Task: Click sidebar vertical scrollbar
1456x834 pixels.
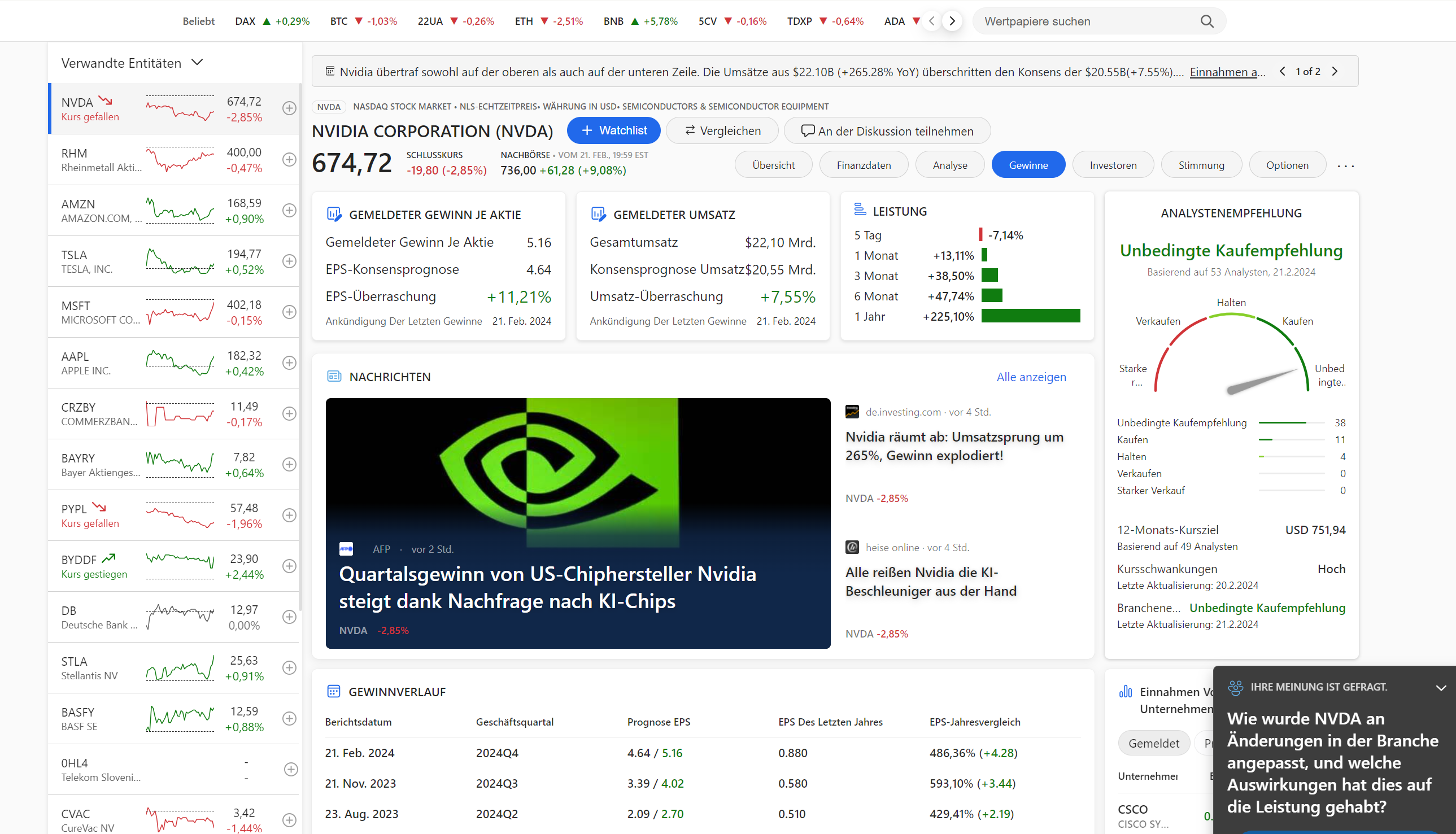Action: tap(299, 347)
